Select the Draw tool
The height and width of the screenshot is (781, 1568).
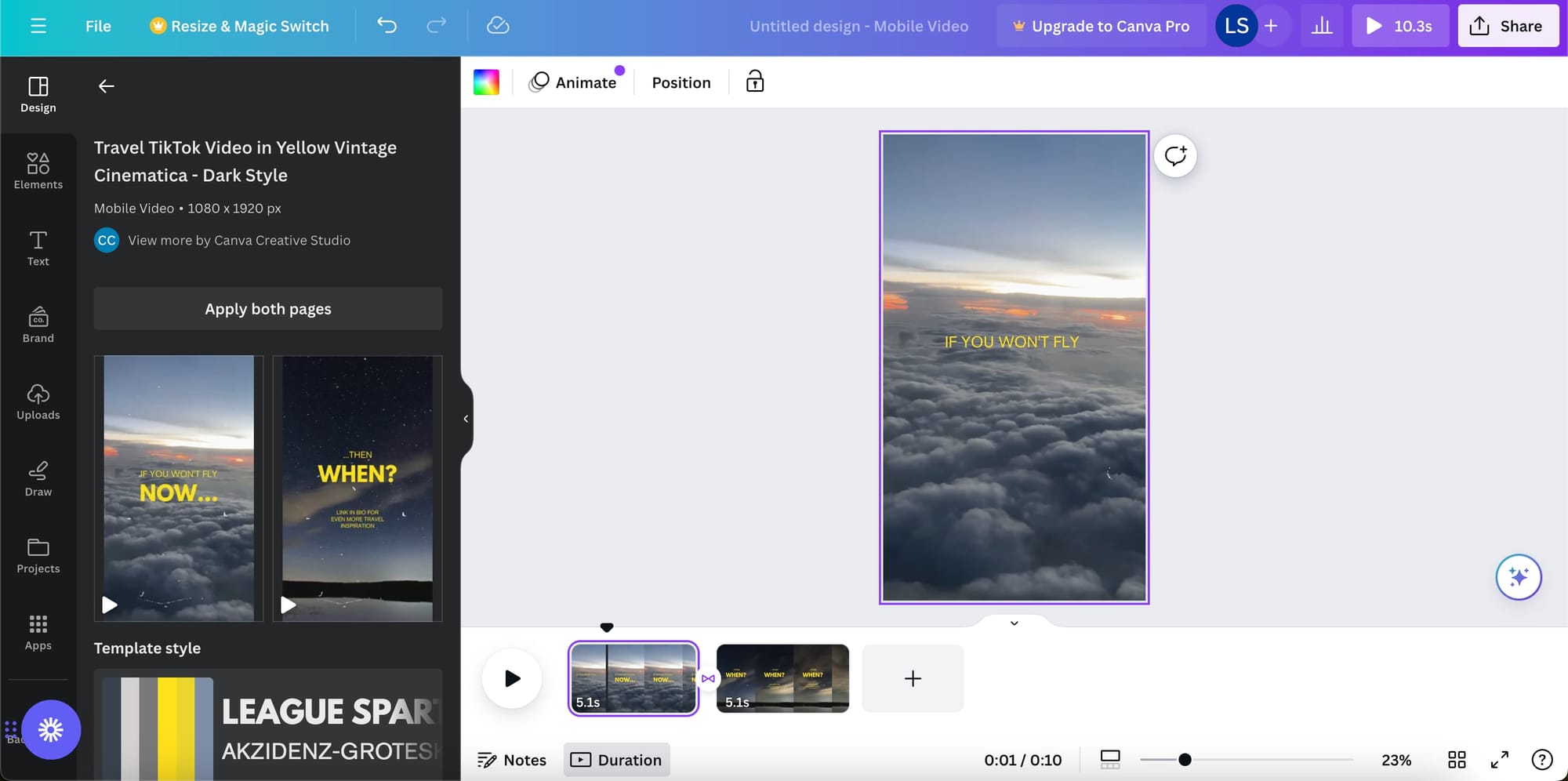pos(38,479)
